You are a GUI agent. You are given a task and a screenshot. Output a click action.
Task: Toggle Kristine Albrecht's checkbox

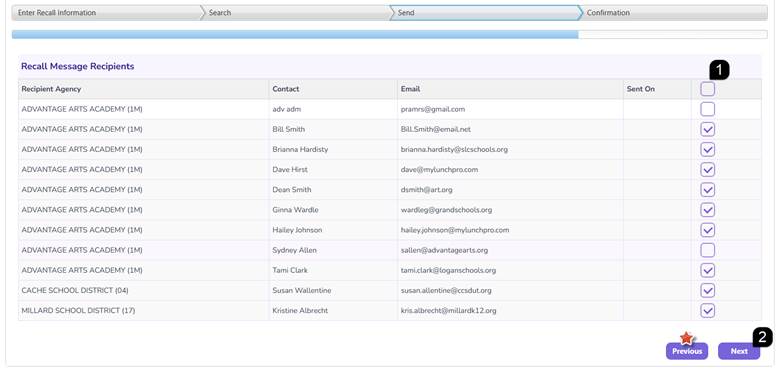(x=707, y=310)
